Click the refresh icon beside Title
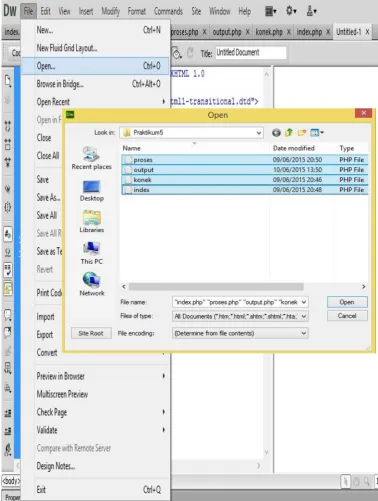Image resolution: width=378 pixels, height=501 pixels. 190,53
